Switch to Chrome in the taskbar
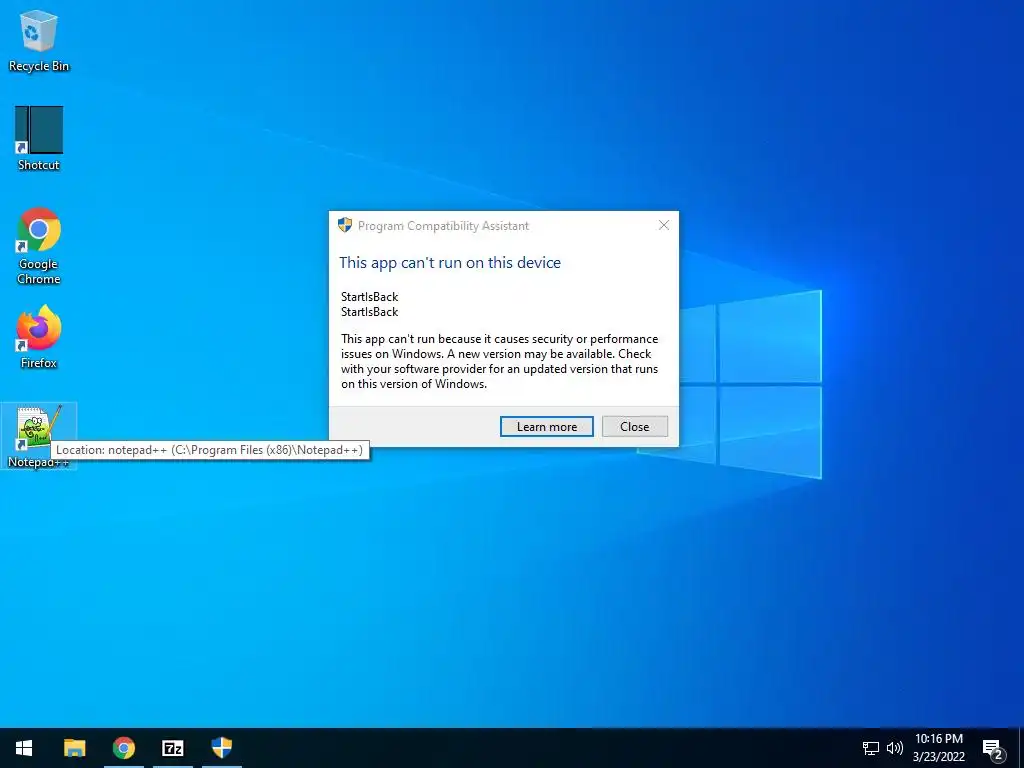This screenshot has width=1024, height=768. click(x=123, y=748)
